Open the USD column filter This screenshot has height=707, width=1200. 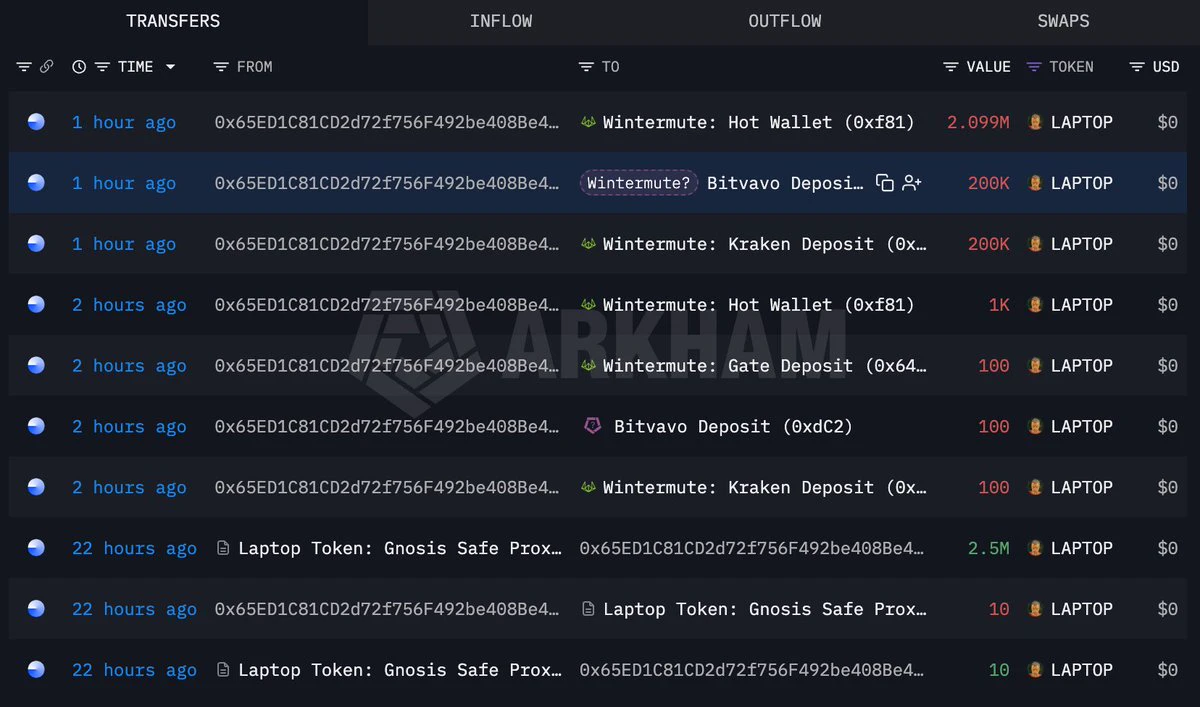tap(1137, 67)
